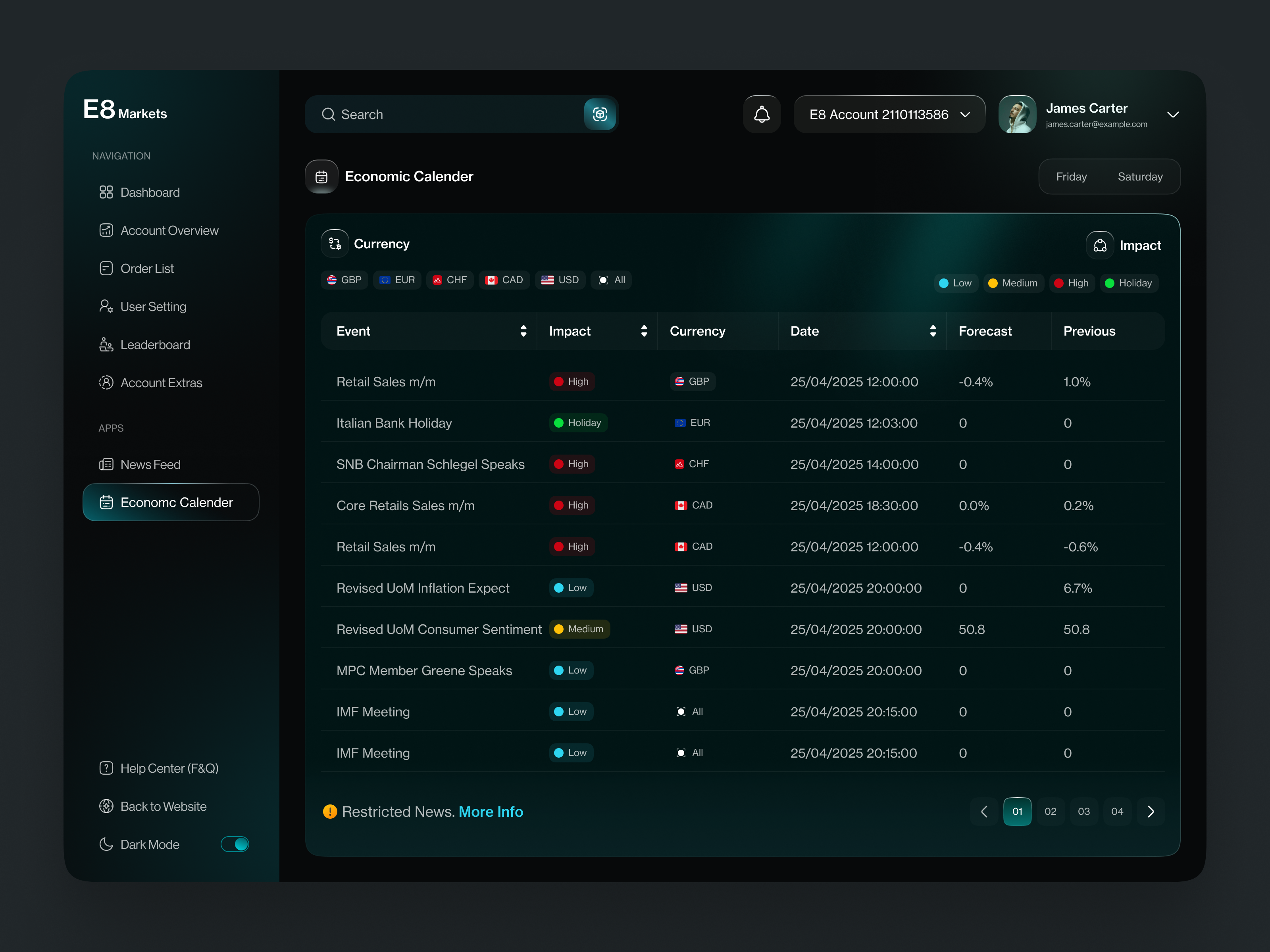Image resolution: width=1270 pixels, height=952 pixels.
Task: Open Help Center (F&Q)
Action: tap(169, 768)
